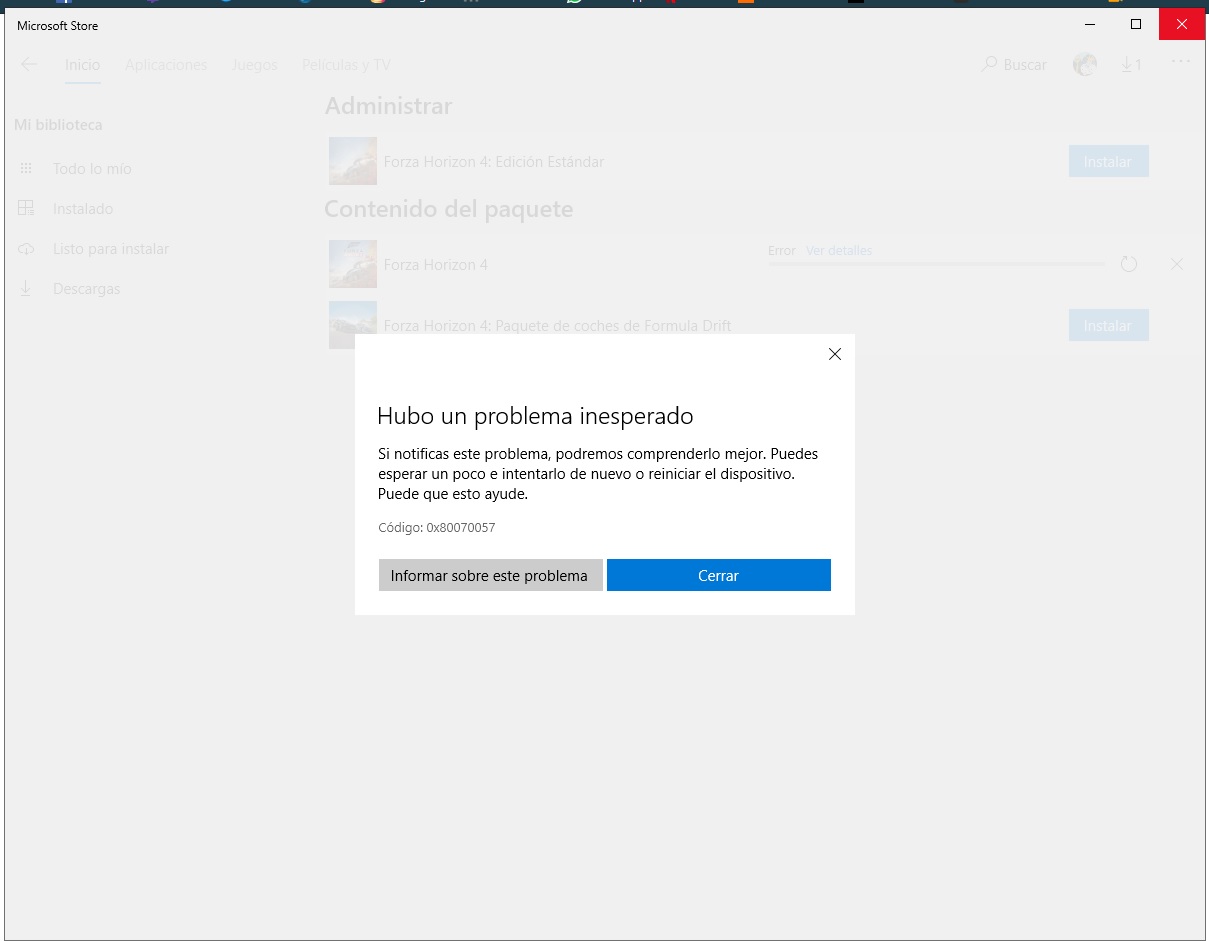The width and height of the screenshot is (1209, 941).
Task: Click the Paquete de coches de Formula Drift title
Action: (x=557, y=326)
